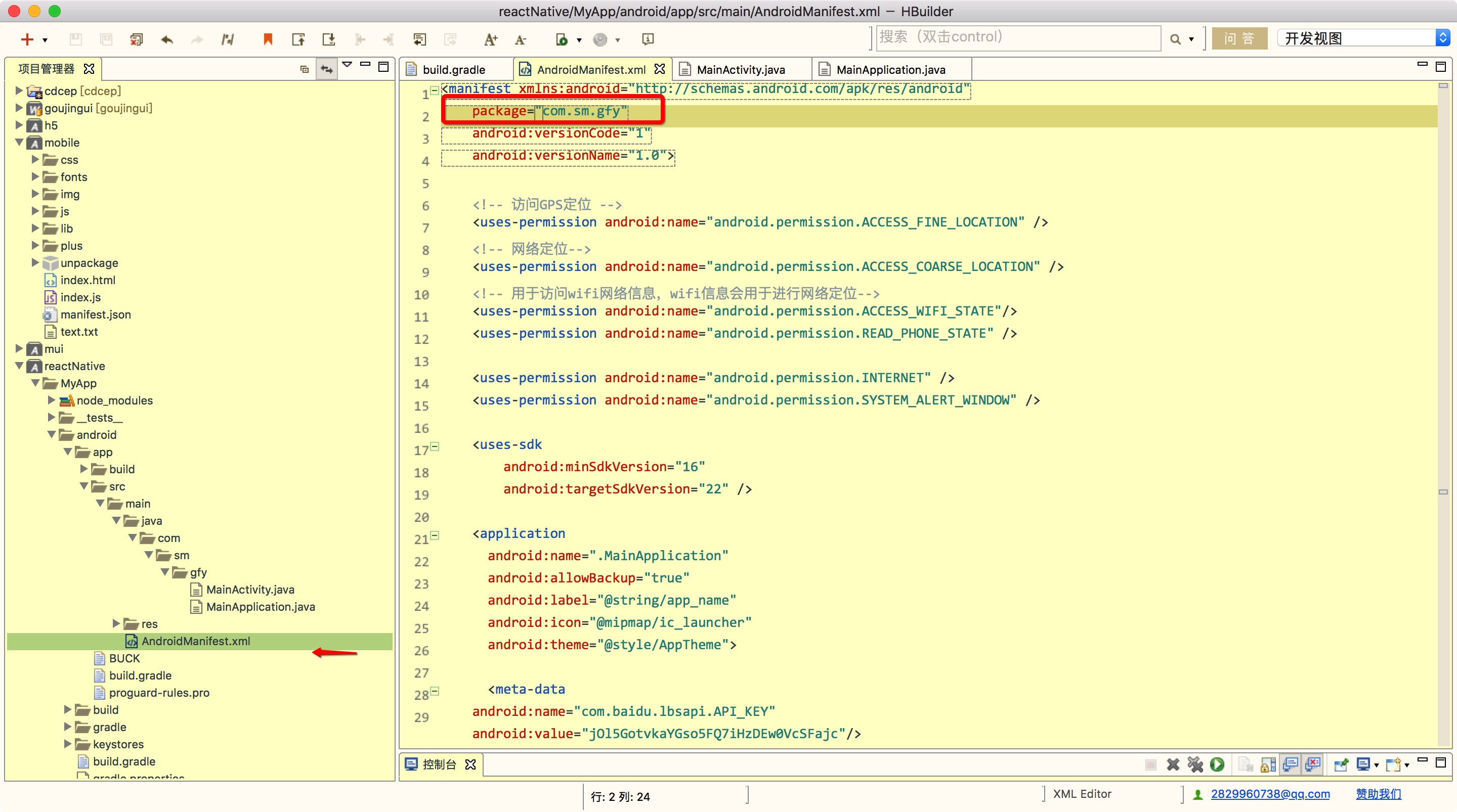Increase font size with A+ icon
1457x812 pixels.
coord(490,39)
